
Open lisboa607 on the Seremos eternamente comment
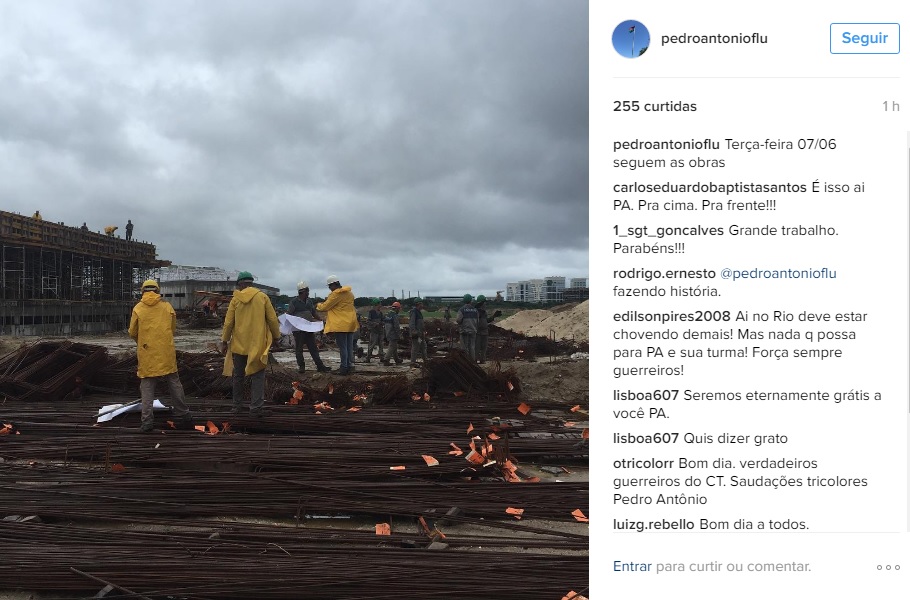click(x=646, y=395)
